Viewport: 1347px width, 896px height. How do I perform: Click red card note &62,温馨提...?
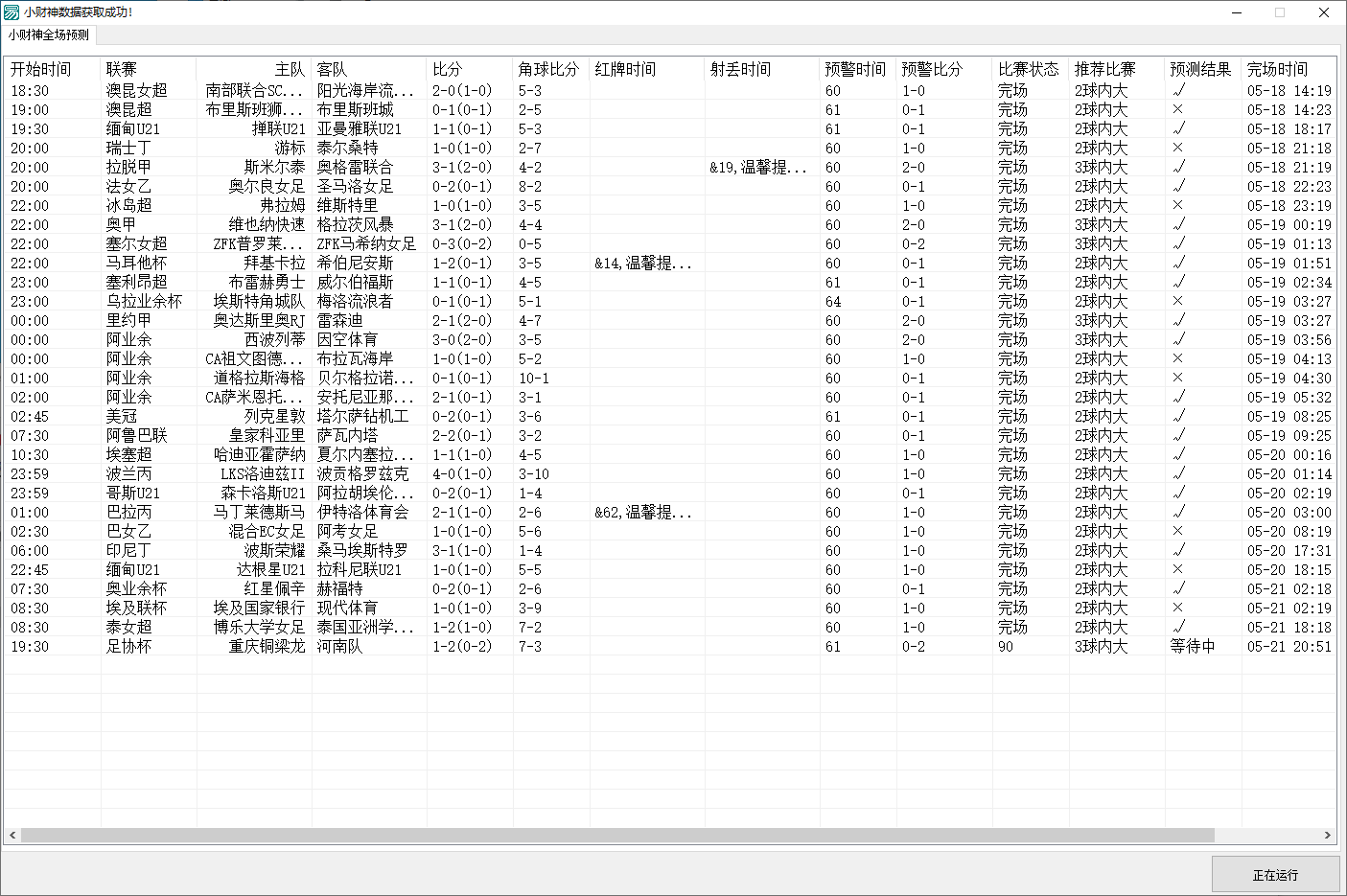pyautogui.click(x=642, y=512)
